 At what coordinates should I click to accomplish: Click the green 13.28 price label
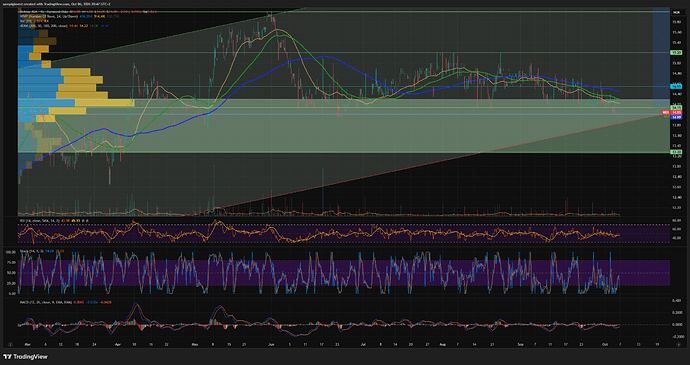pyautogui.click(x=676, y=152)
